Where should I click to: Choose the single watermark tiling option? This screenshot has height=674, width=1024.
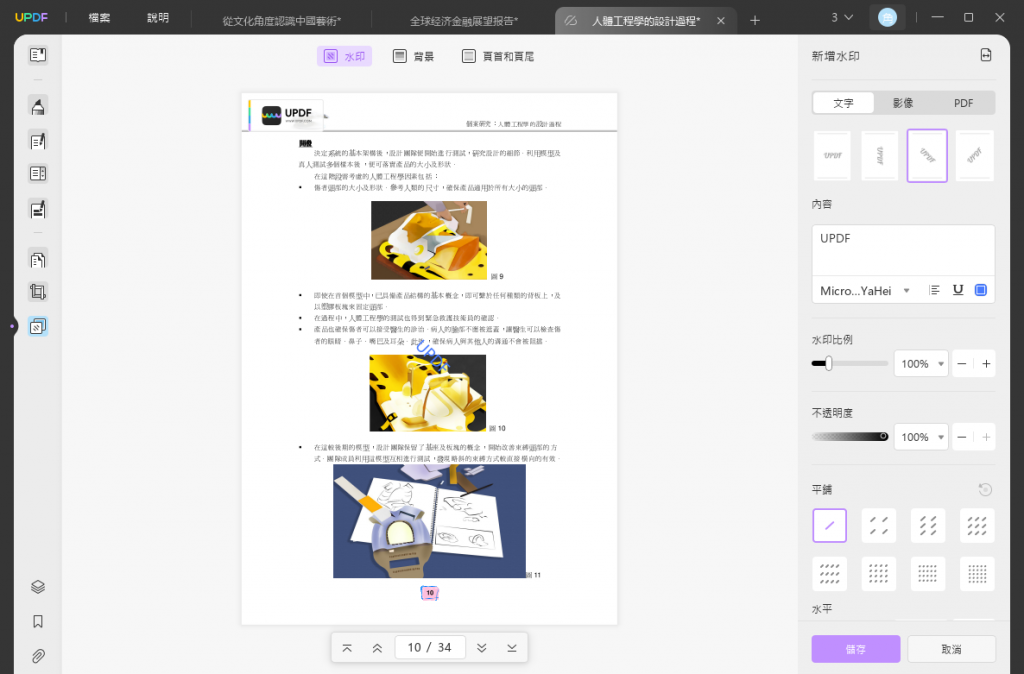(x=829, y=525)
